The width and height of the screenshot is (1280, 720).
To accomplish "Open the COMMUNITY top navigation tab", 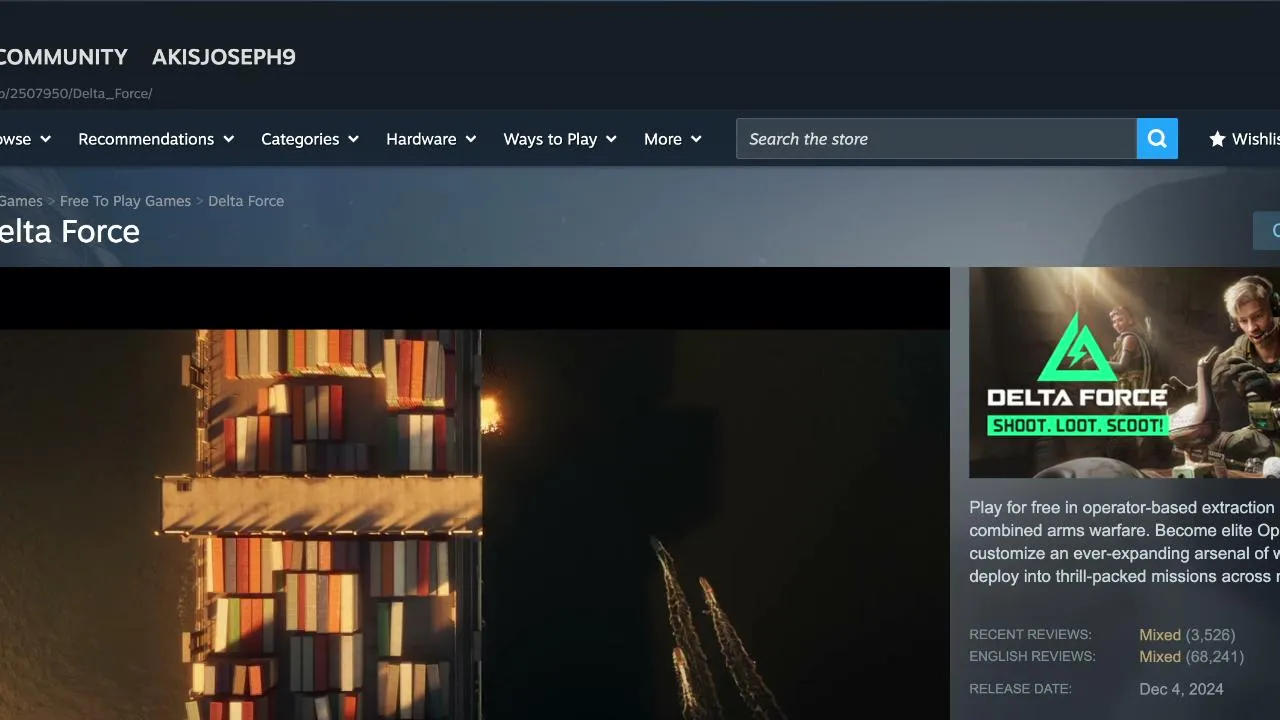I will click(x=64, y=57).
